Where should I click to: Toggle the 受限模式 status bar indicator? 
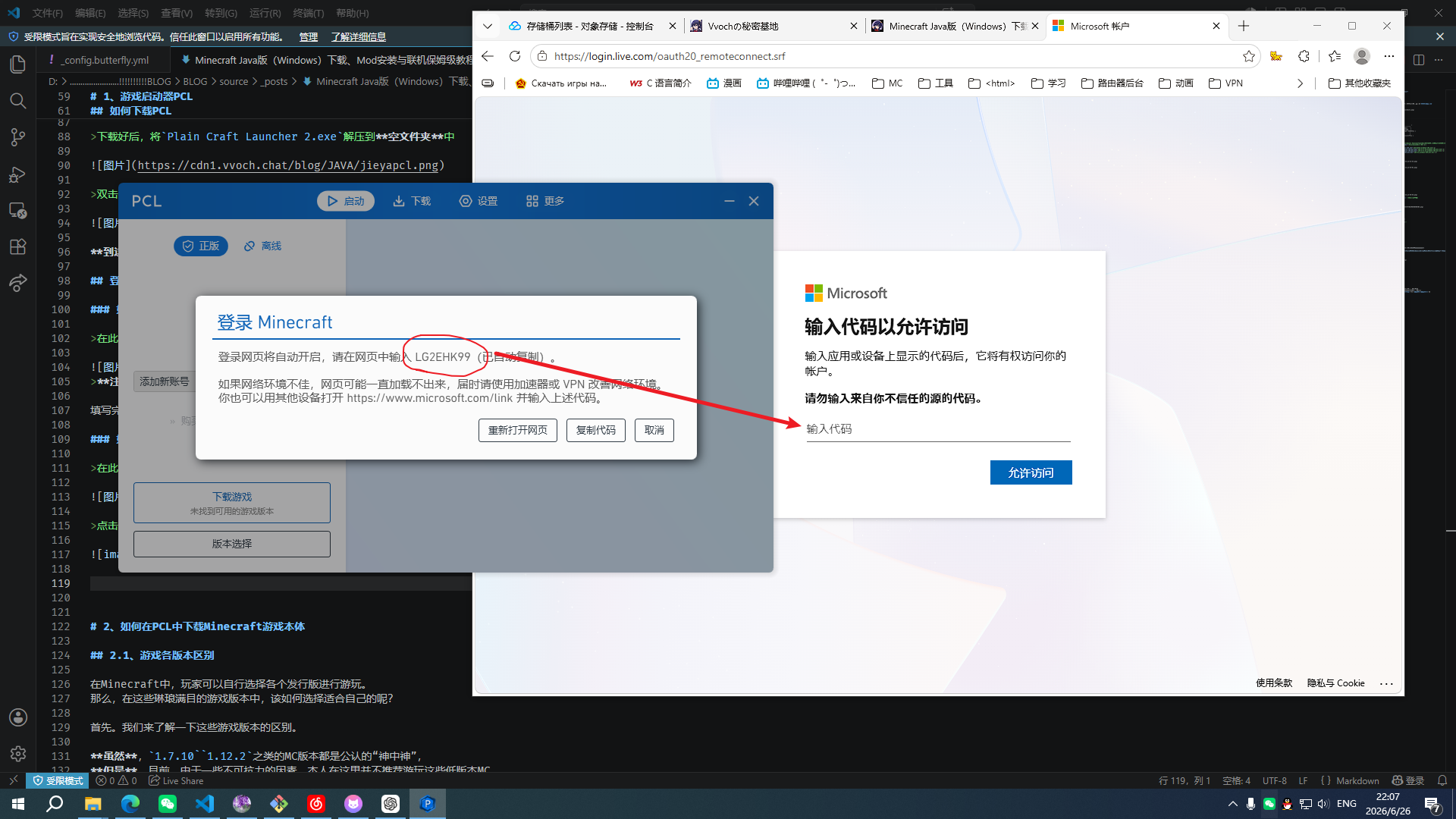[58, 780]
